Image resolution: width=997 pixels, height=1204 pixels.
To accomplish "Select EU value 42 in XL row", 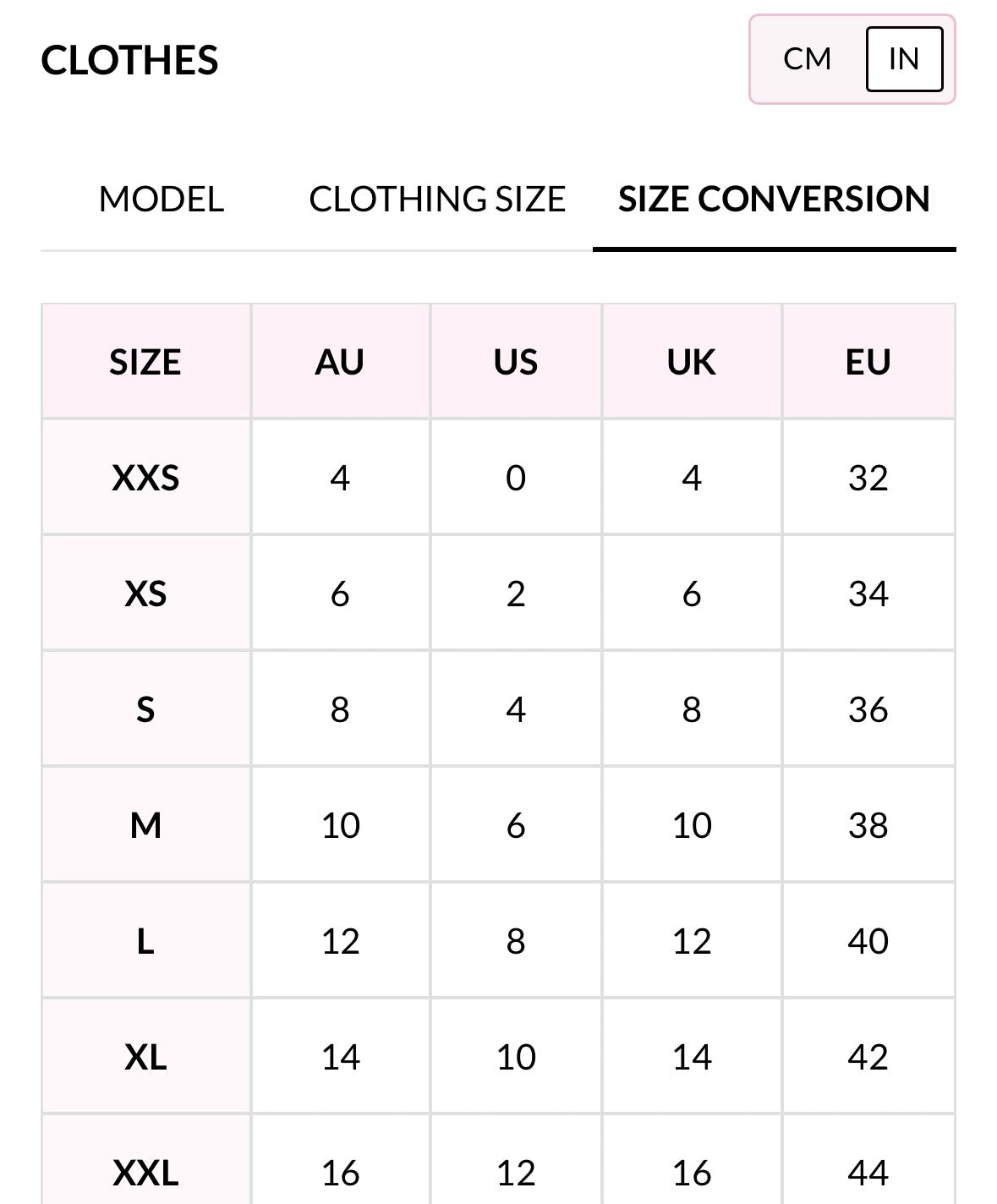I will 868,1057.
